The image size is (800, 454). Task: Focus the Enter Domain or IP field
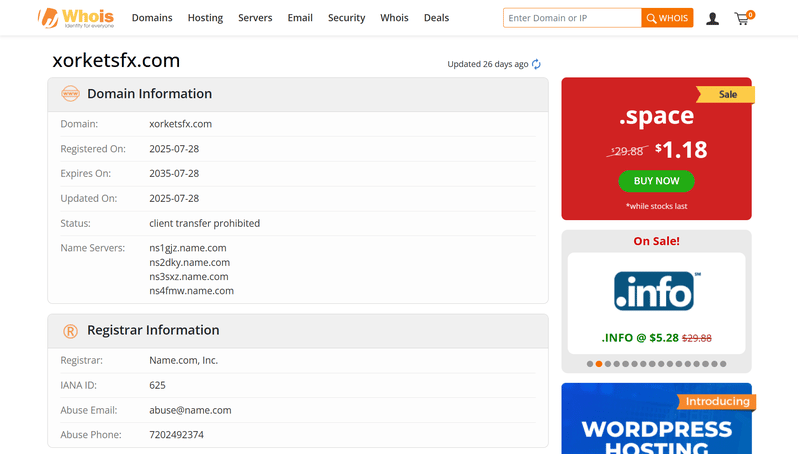coord(572,18)
